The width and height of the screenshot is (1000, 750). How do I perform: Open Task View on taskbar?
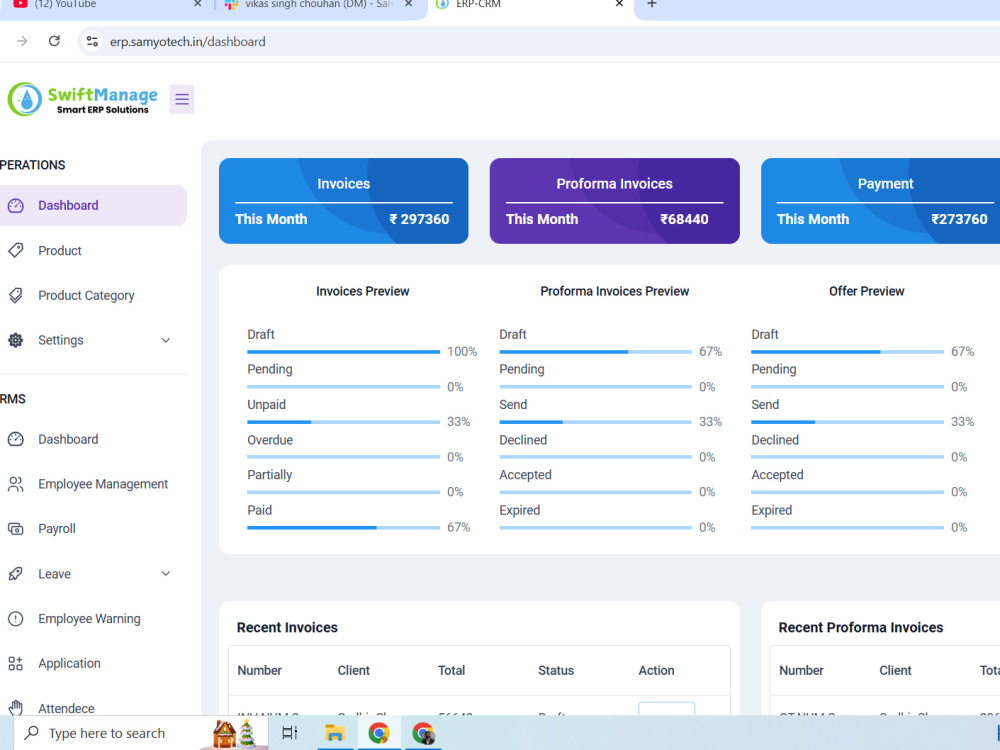click(x=290, y=733)
